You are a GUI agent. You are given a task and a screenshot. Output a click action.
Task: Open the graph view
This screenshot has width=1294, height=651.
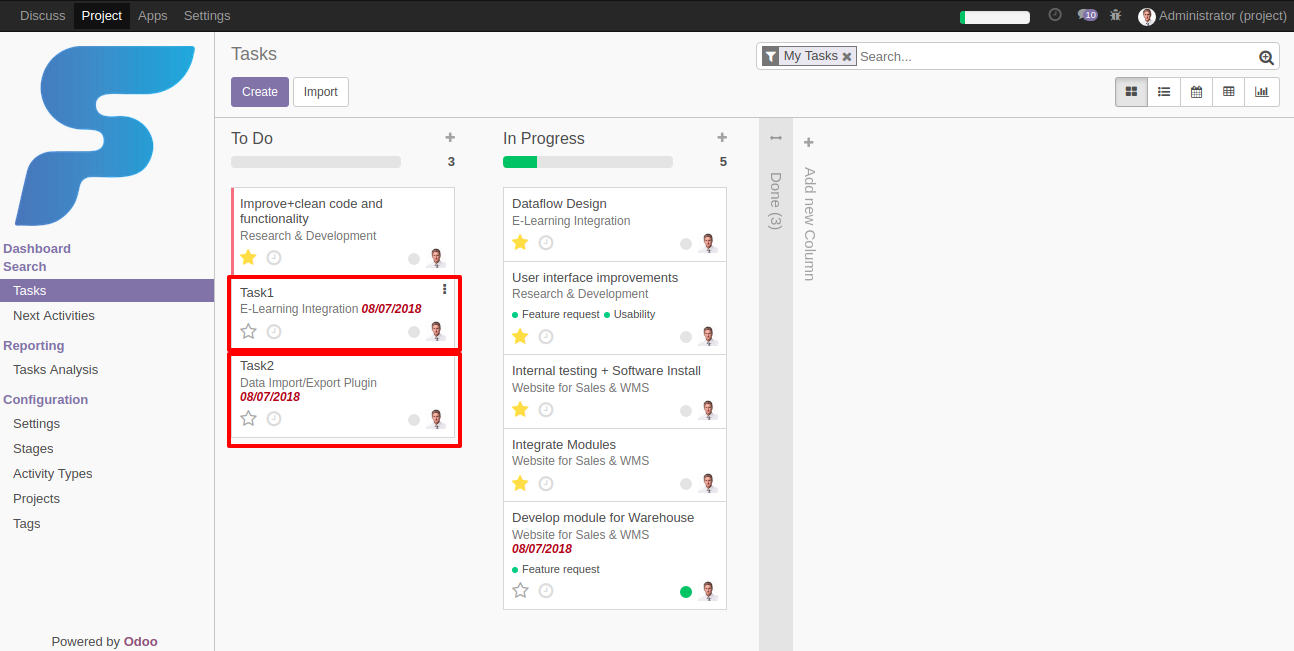pyautogui.click(x=1262, y=92)
